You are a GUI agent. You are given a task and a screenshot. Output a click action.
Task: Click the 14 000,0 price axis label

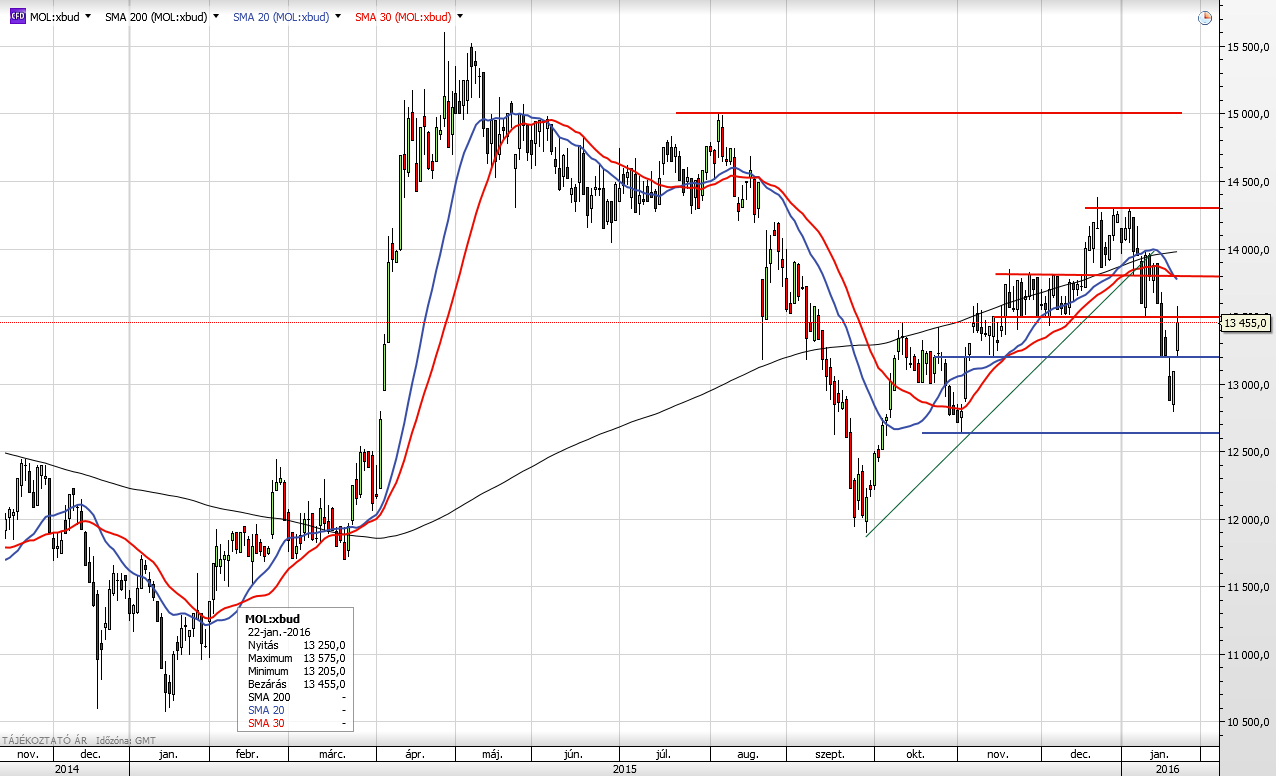pyautogui.click(x=1247, y=249)
